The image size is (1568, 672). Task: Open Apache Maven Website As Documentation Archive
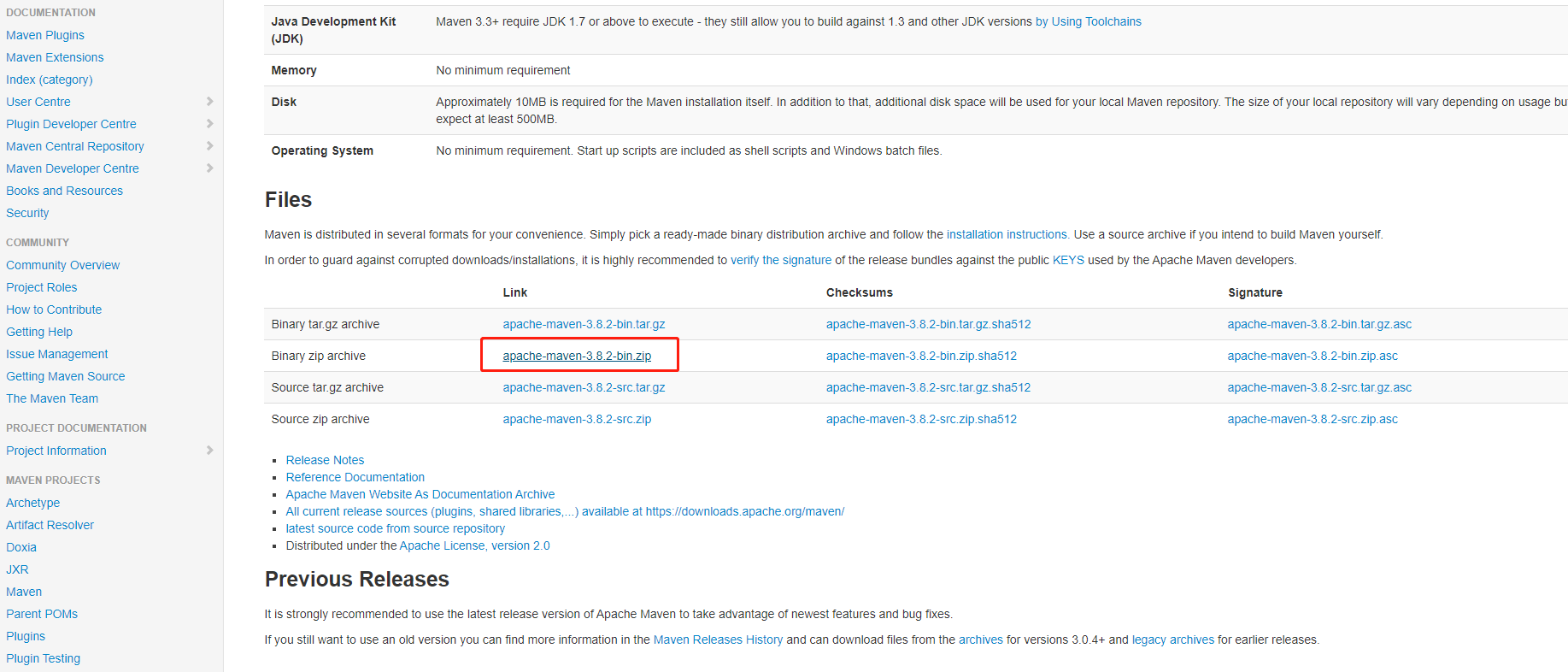pyautogui.click(x=420, y=494)
